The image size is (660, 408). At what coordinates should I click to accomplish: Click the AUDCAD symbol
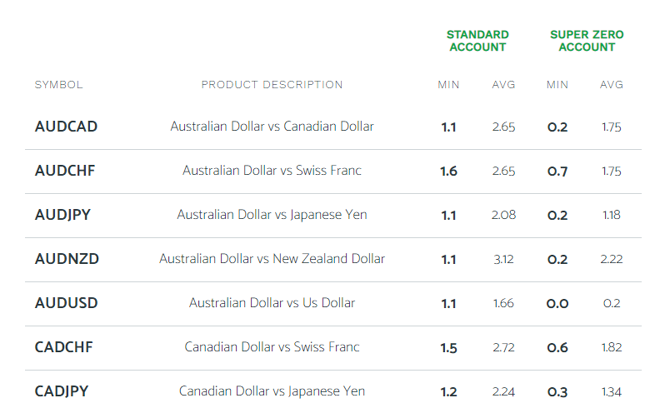click(x=66, y=126)
